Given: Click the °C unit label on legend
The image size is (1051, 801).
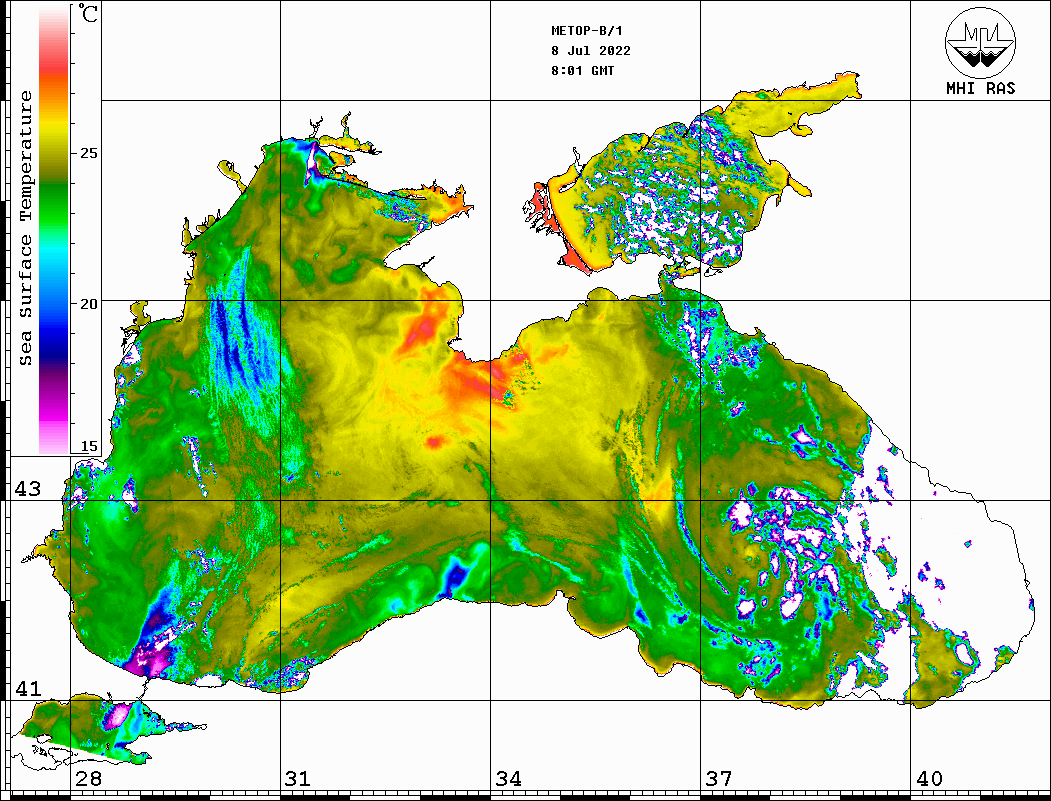Looking at the screenshot, I should click(88, 13).
